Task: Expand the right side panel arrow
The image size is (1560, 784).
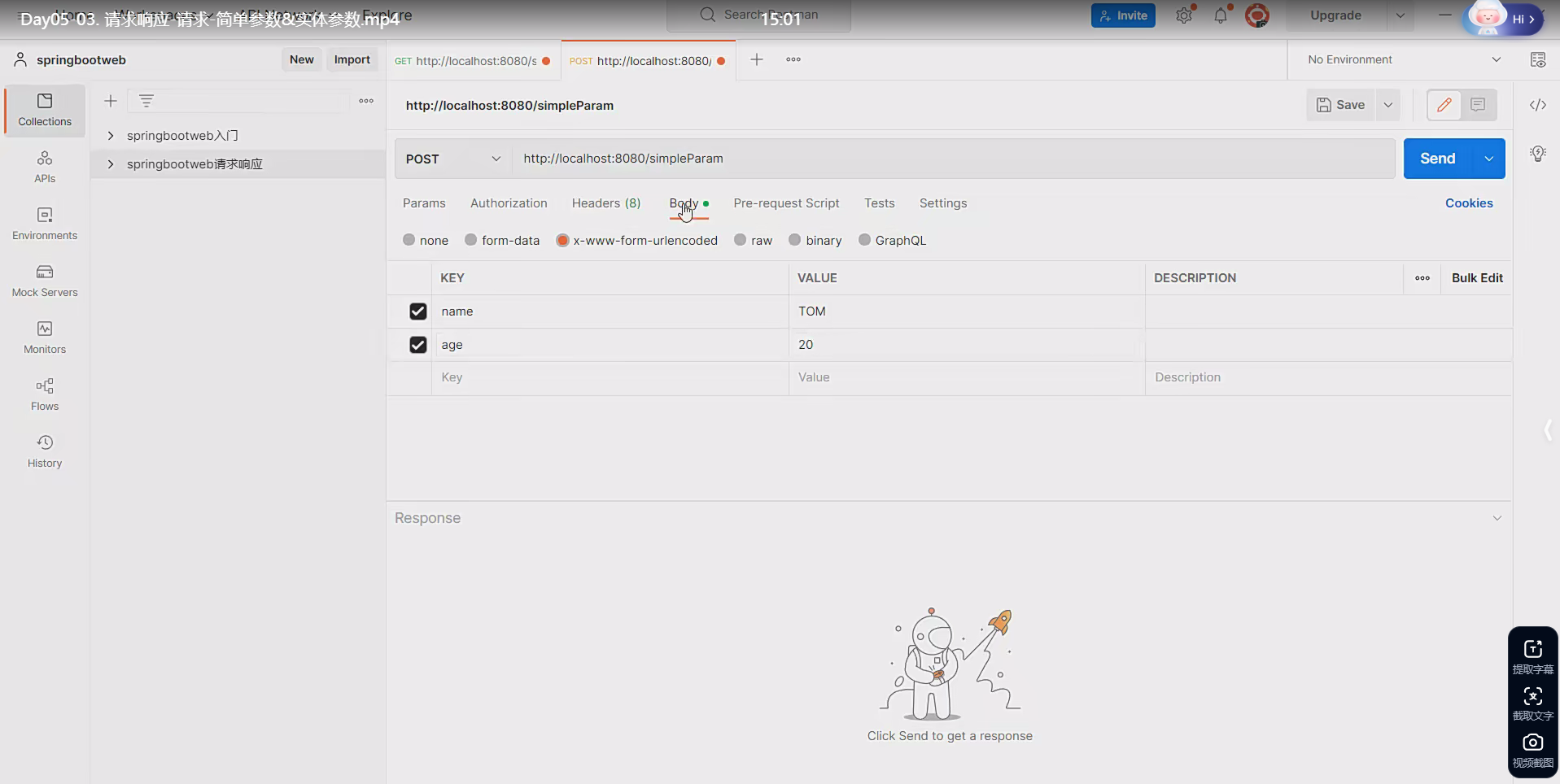Action: pyautogui.click(x=1548, y=430)
